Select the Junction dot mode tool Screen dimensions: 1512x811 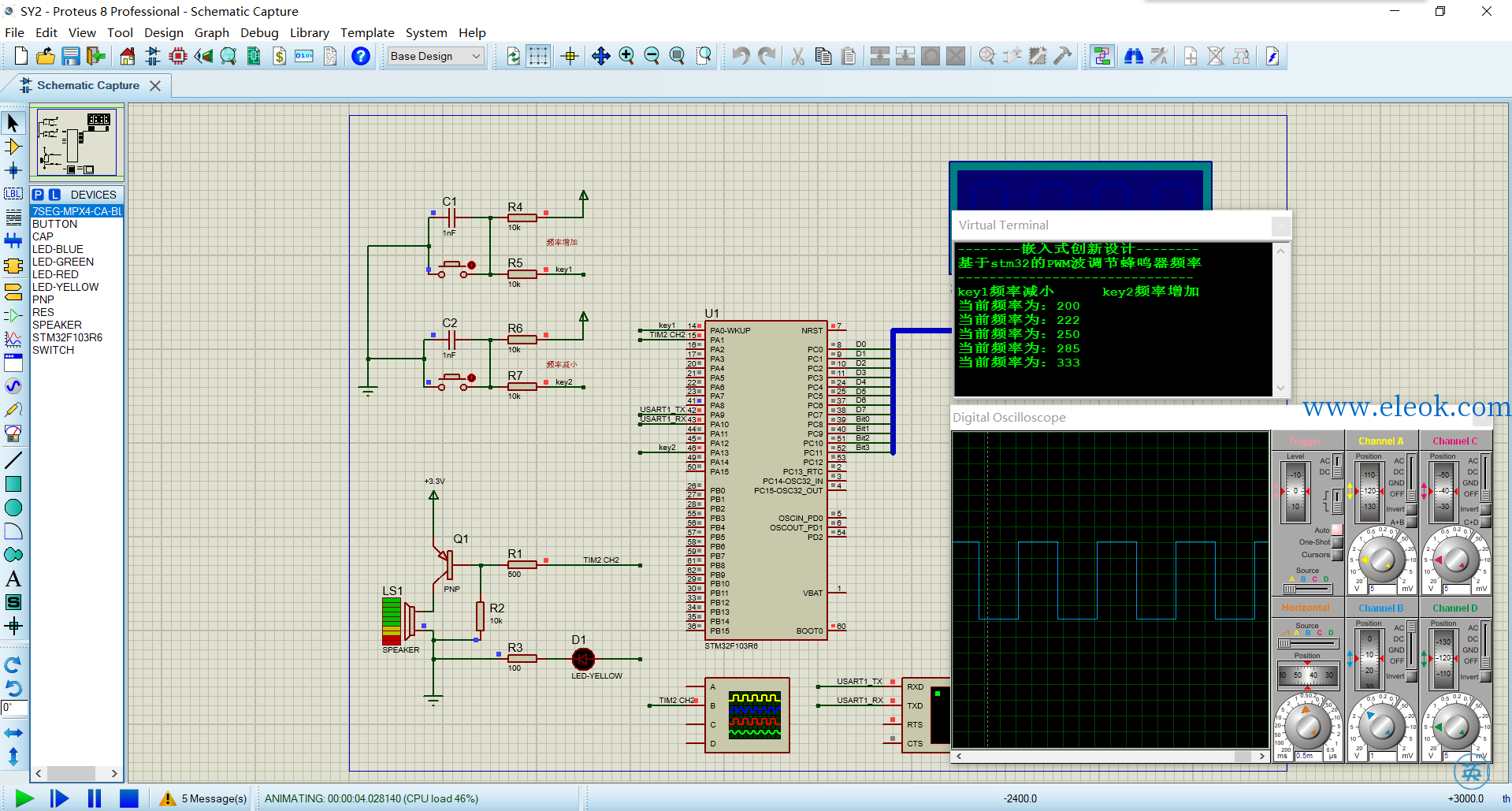tap(13, 170)
